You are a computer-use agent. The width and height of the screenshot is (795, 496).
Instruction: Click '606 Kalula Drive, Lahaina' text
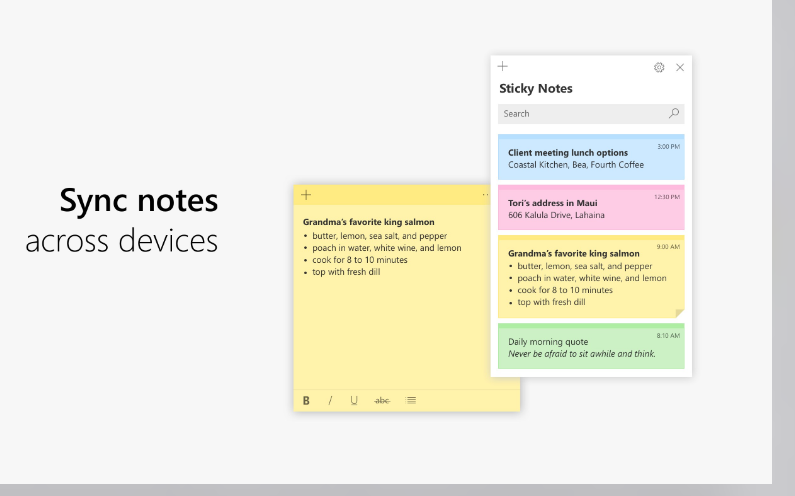coord(556,215)
